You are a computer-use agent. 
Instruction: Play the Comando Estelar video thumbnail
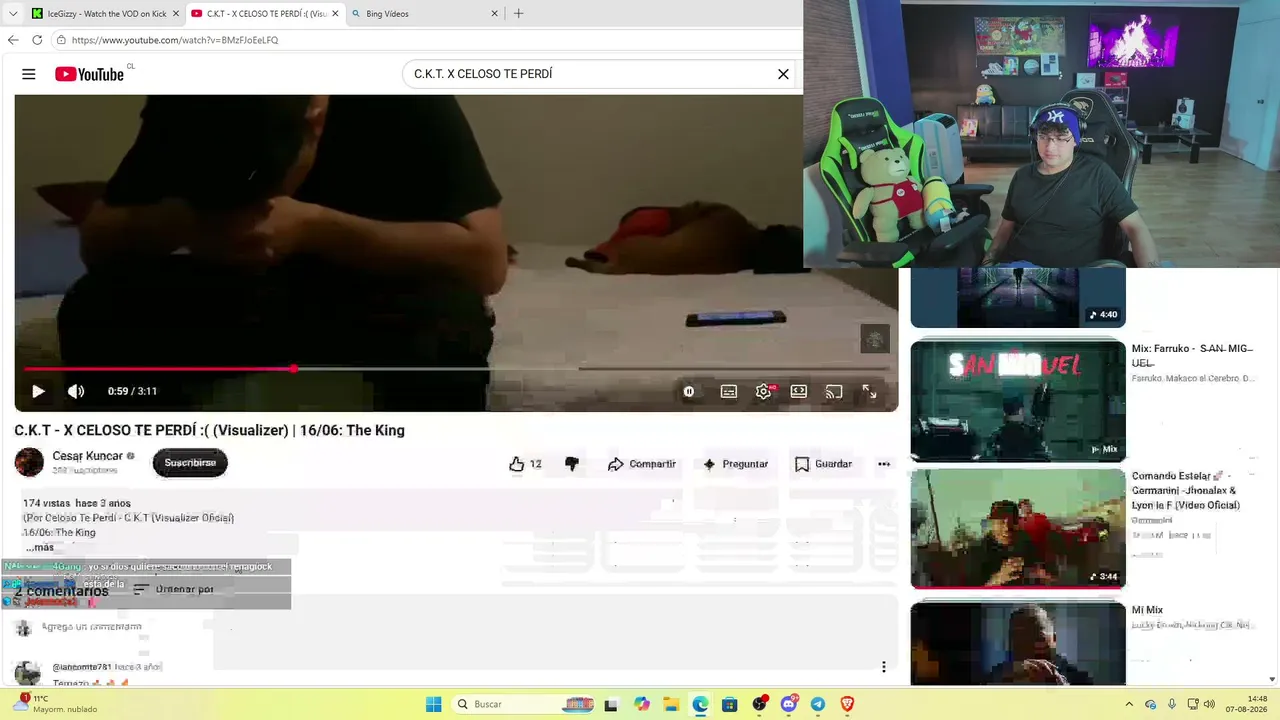click(x=1018, y=528)
